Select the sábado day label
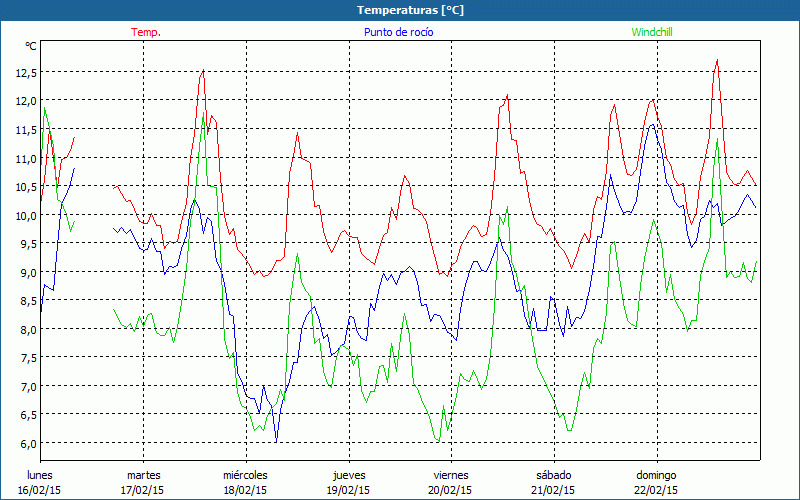Screen dimensions: 800x500 click(x=553, y=475)
